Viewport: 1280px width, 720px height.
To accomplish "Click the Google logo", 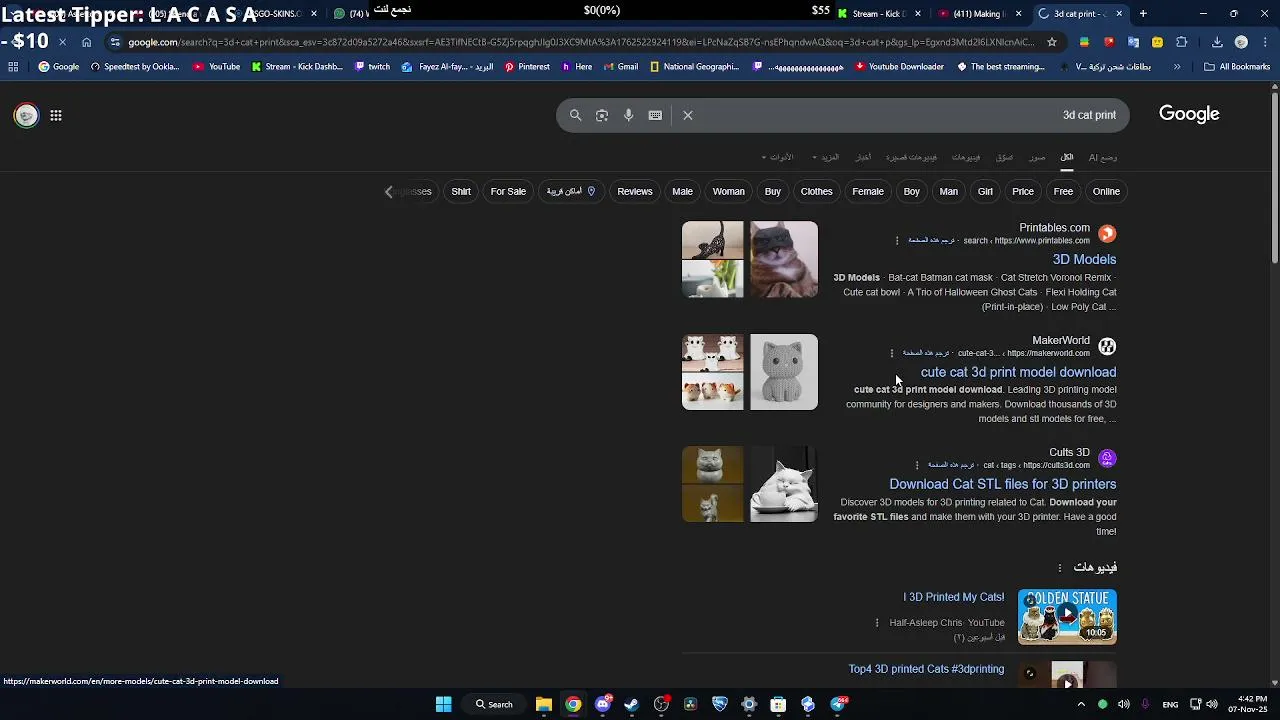I will click(1189, 114).
